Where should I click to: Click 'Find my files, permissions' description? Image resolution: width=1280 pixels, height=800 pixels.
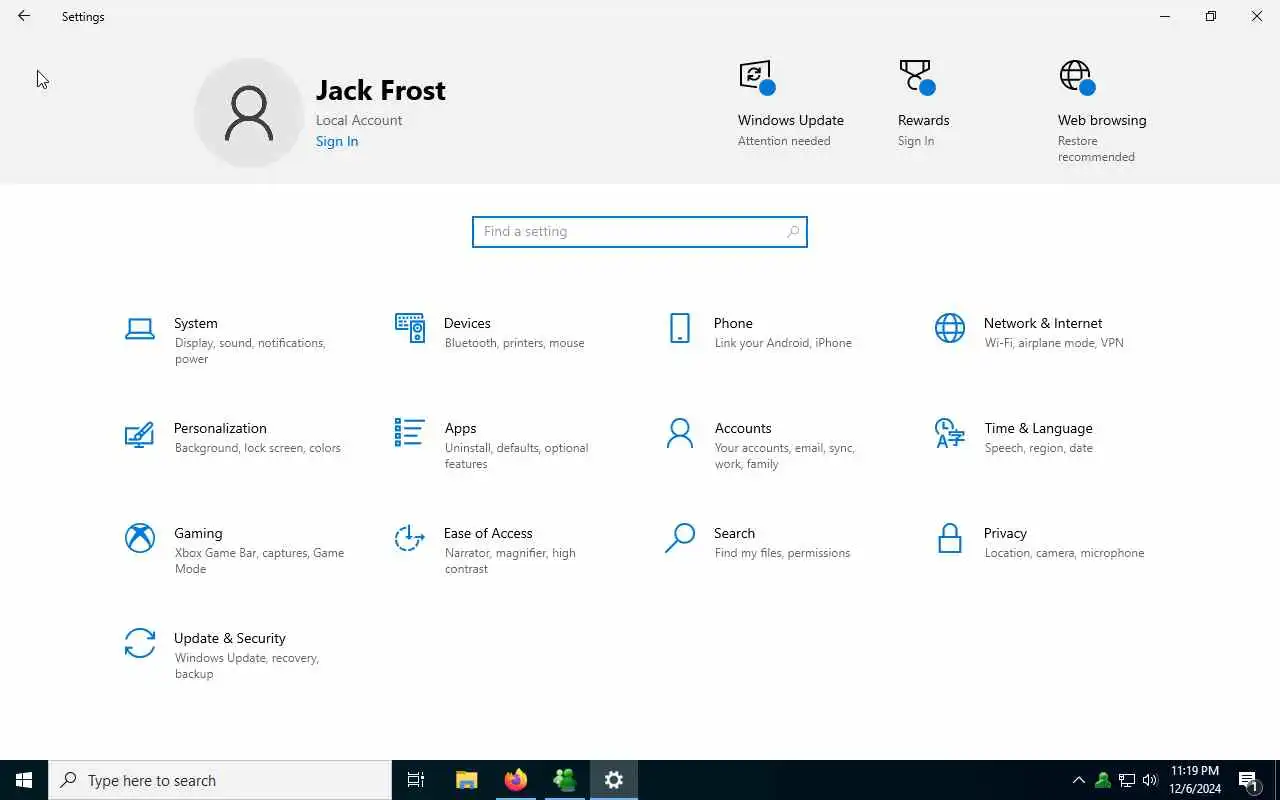click(x=782, y=553)
